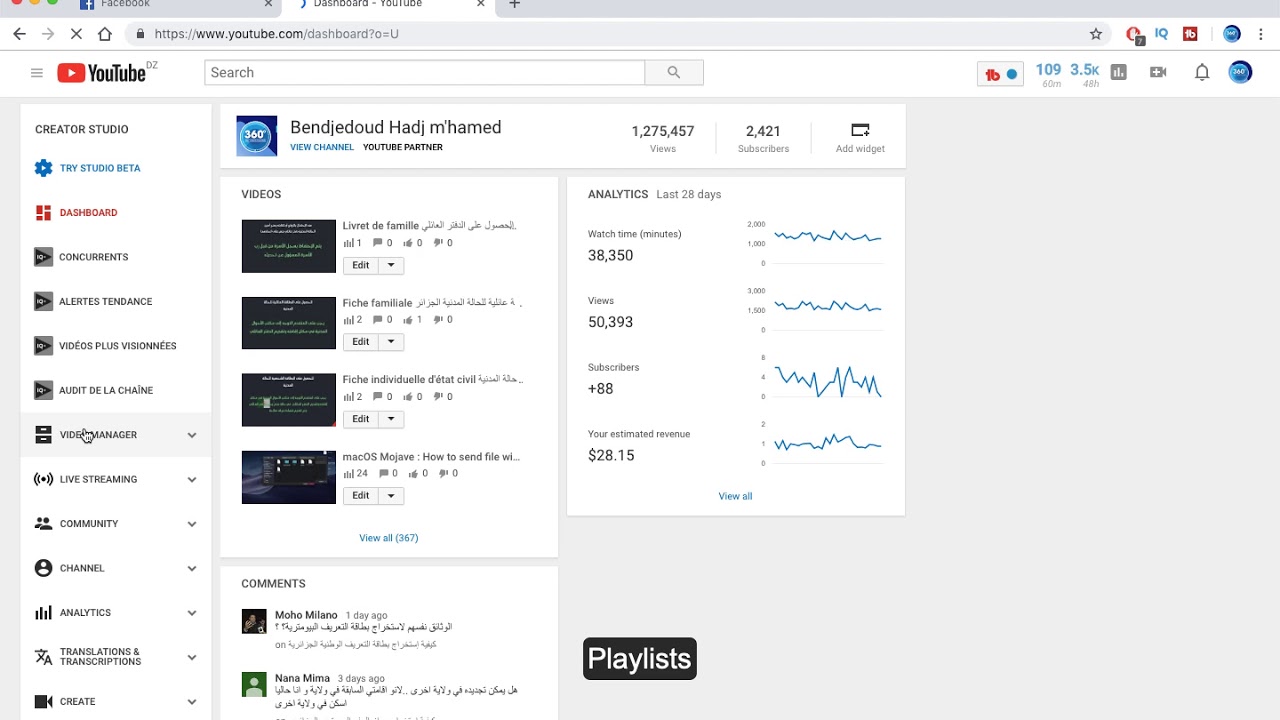Open a new browser tab

[514, 5]
